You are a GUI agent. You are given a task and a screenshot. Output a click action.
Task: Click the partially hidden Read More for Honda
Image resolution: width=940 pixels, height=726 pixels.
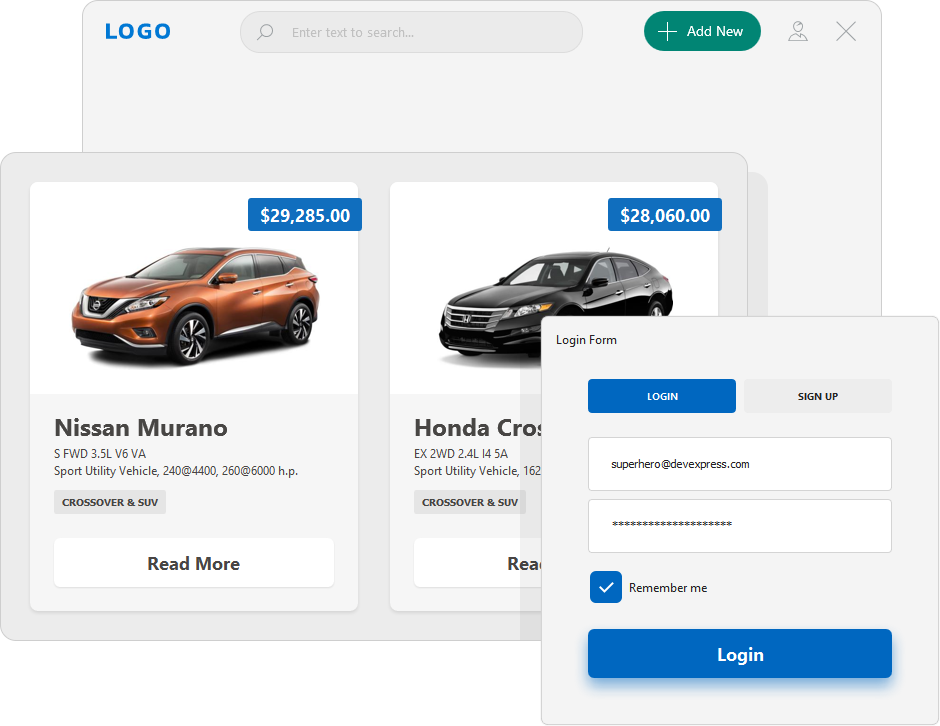pyautogui.click(x=520, y=563)
